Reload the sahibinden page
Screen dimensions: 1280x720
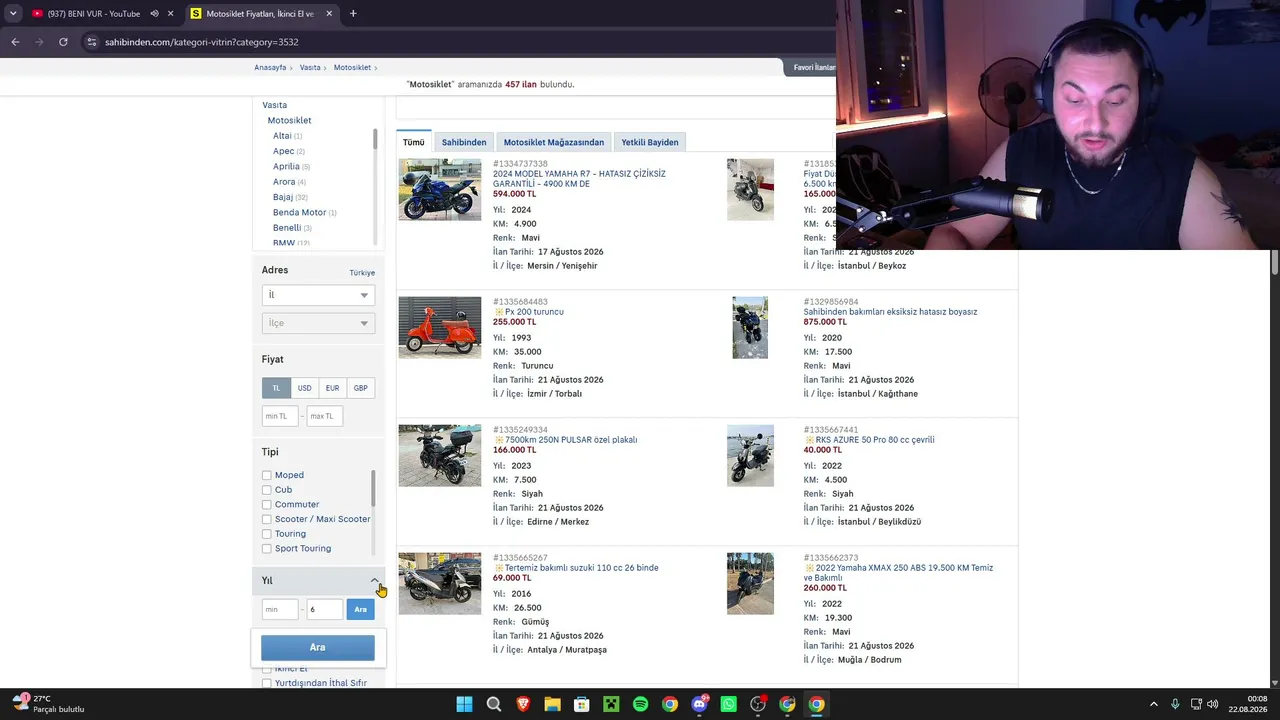63,42
